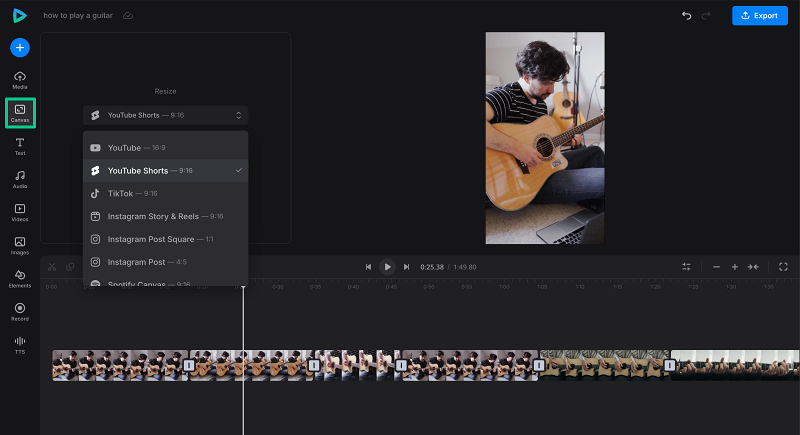Click transition marker after fourth clip

539,365
